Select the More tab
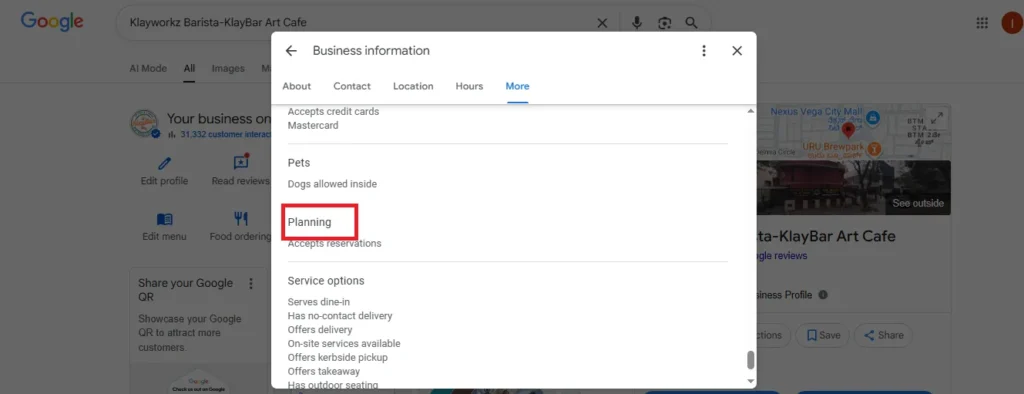 point(517,86)
